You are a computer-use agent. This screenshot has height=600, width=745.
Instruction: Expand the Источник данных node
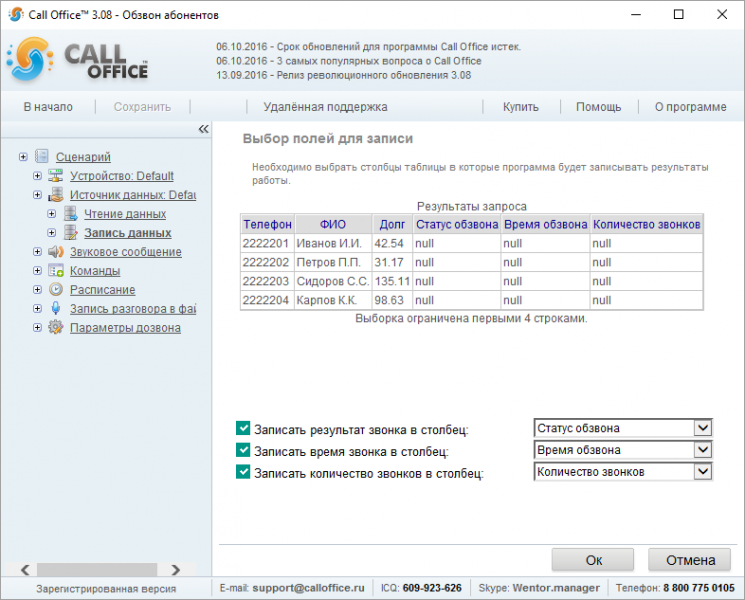pos(37,195)
